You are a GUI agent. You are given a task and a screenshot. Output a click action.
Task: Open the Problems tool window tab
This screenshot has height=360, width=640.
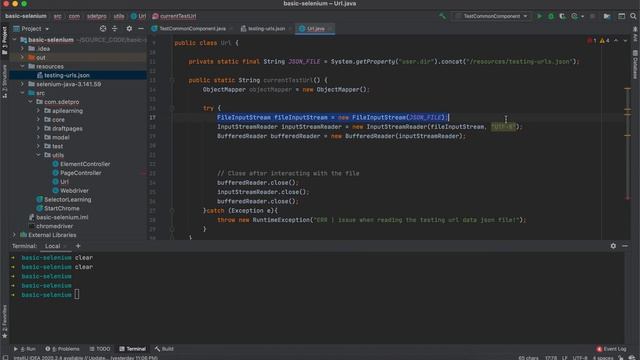tap(63, 349)
